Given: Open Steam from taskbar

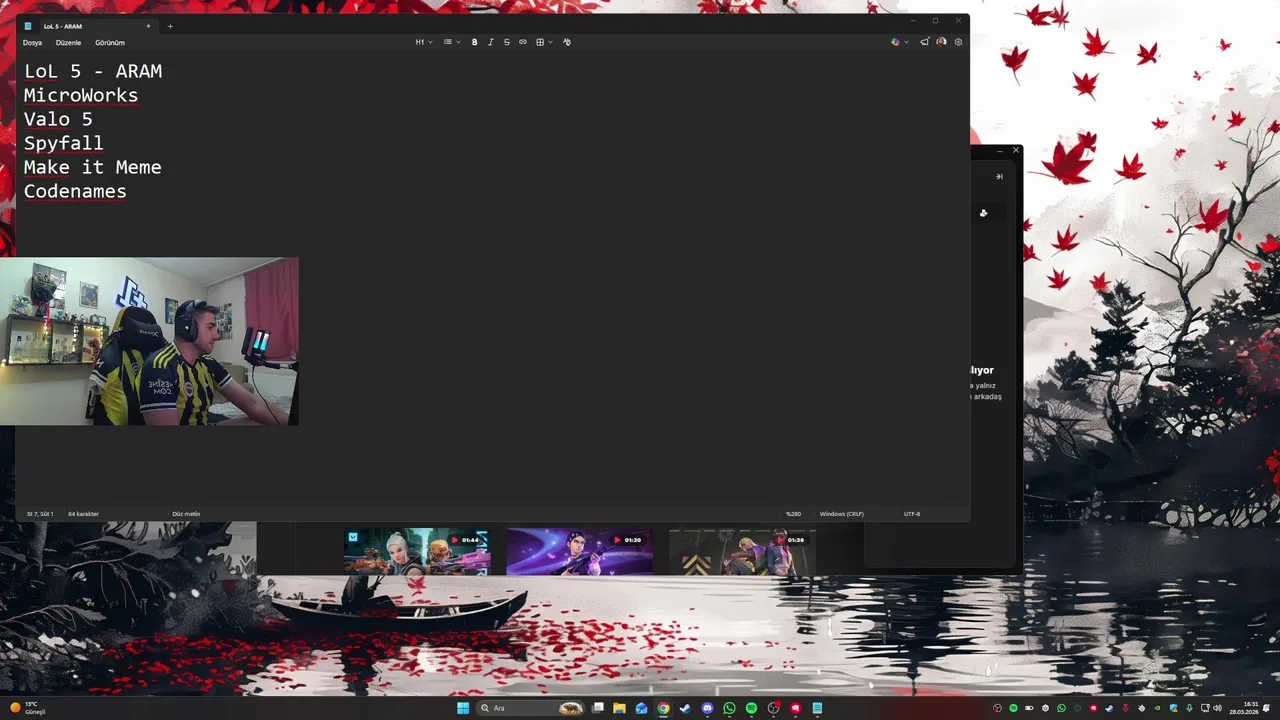Looking at the screenshot, I should click(x=685, y=708).
